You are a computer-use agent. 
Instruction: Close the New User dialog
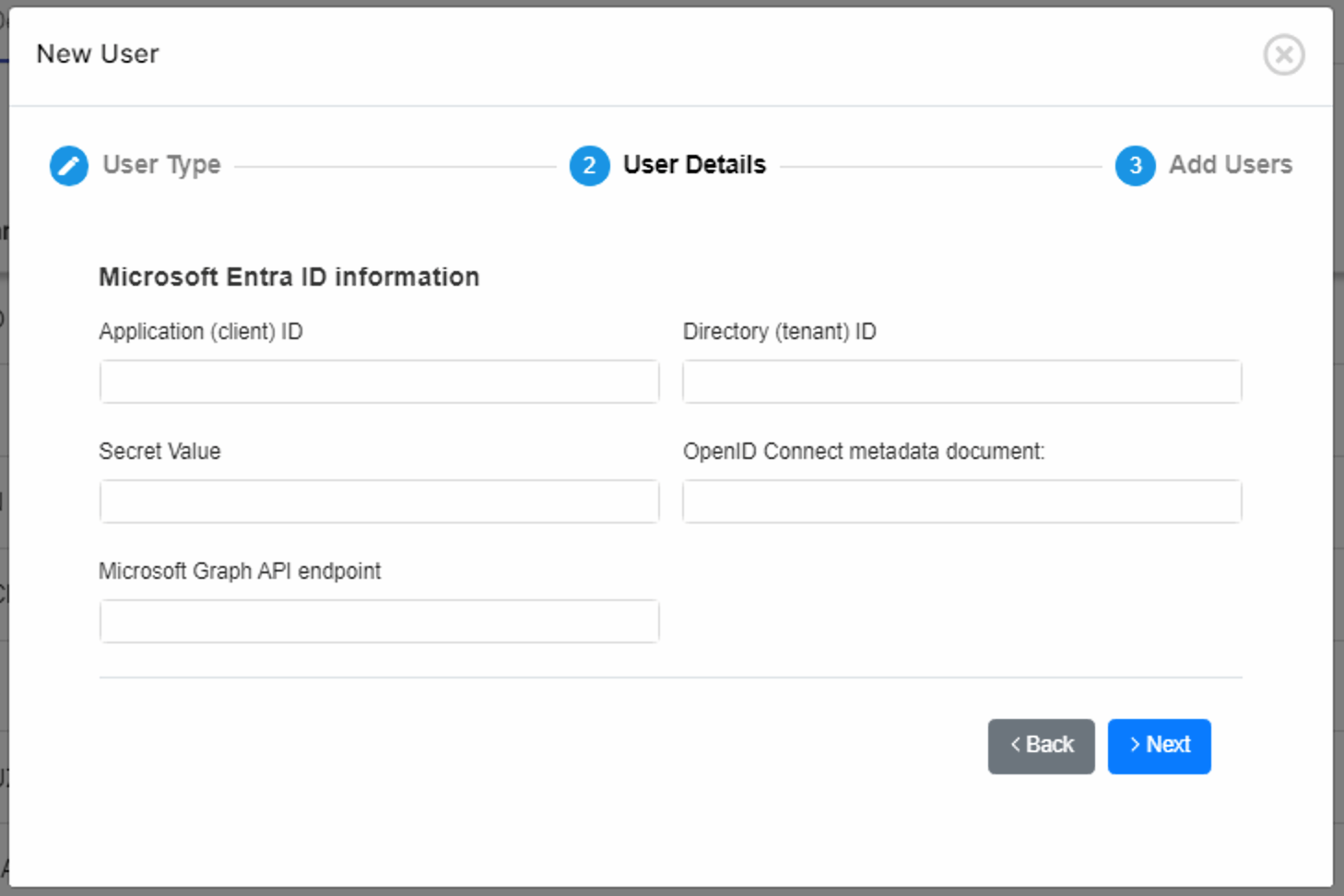[1283, 54]
